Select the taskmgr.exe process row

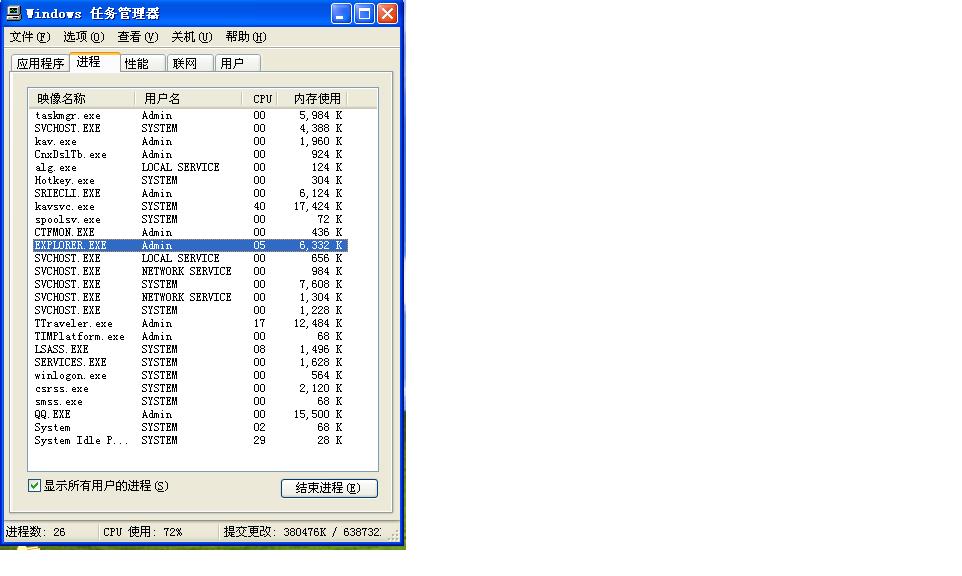point(189,115)
